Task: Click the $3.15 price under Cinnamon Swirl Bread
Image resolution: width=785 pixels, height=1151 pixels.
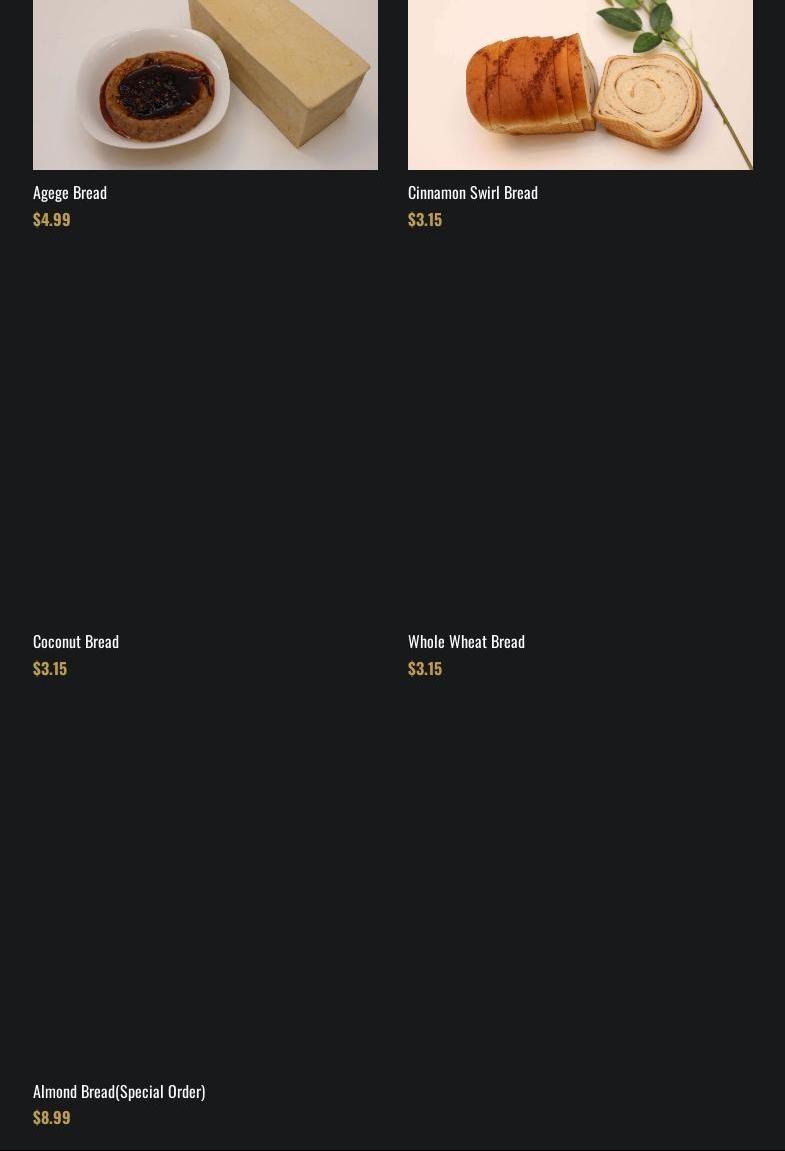Action: click(424, 219)
